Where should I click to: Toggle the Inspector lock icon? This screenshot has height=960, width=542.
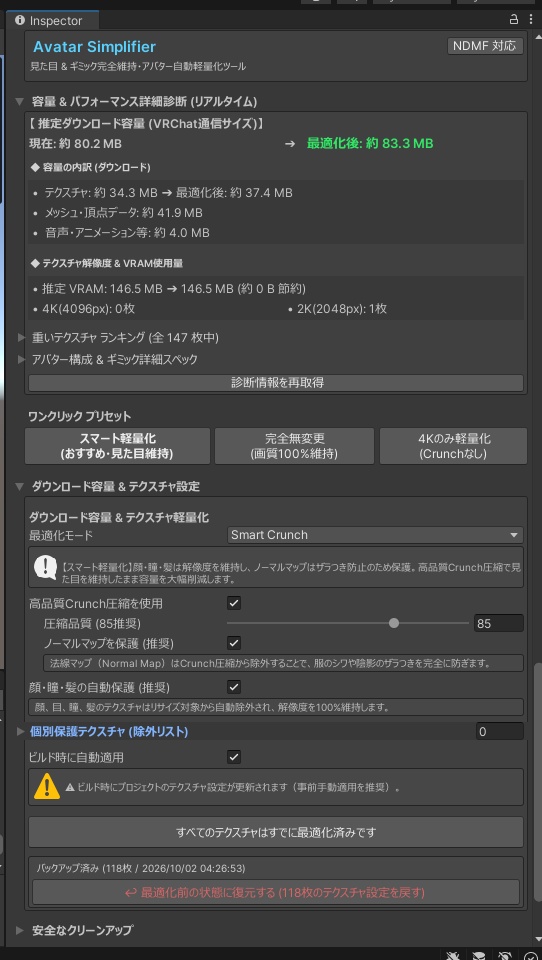[x=514, y=20]
